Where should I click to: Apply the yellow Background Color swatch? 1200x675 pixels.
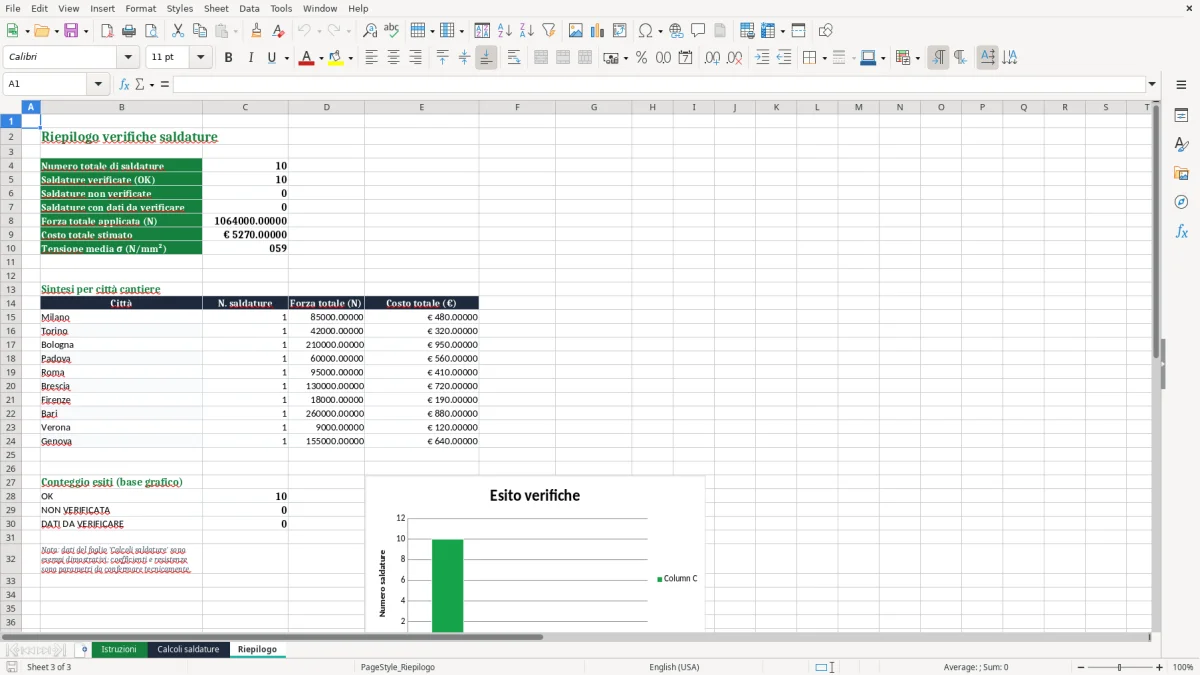pyautogui.click(x=336, y=58)
